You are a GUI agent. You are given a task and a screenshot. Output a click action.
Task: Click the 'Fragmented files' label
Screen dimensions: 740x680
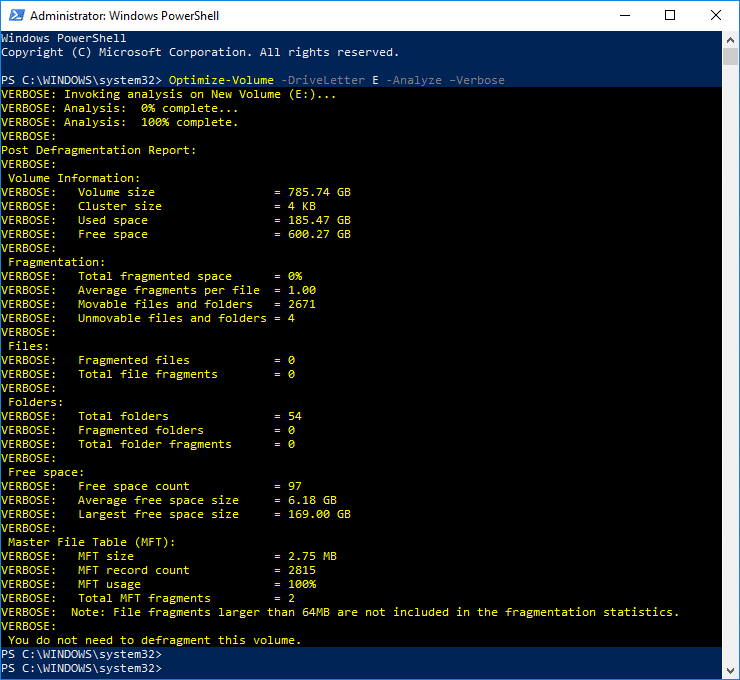[x=134, y=360]
